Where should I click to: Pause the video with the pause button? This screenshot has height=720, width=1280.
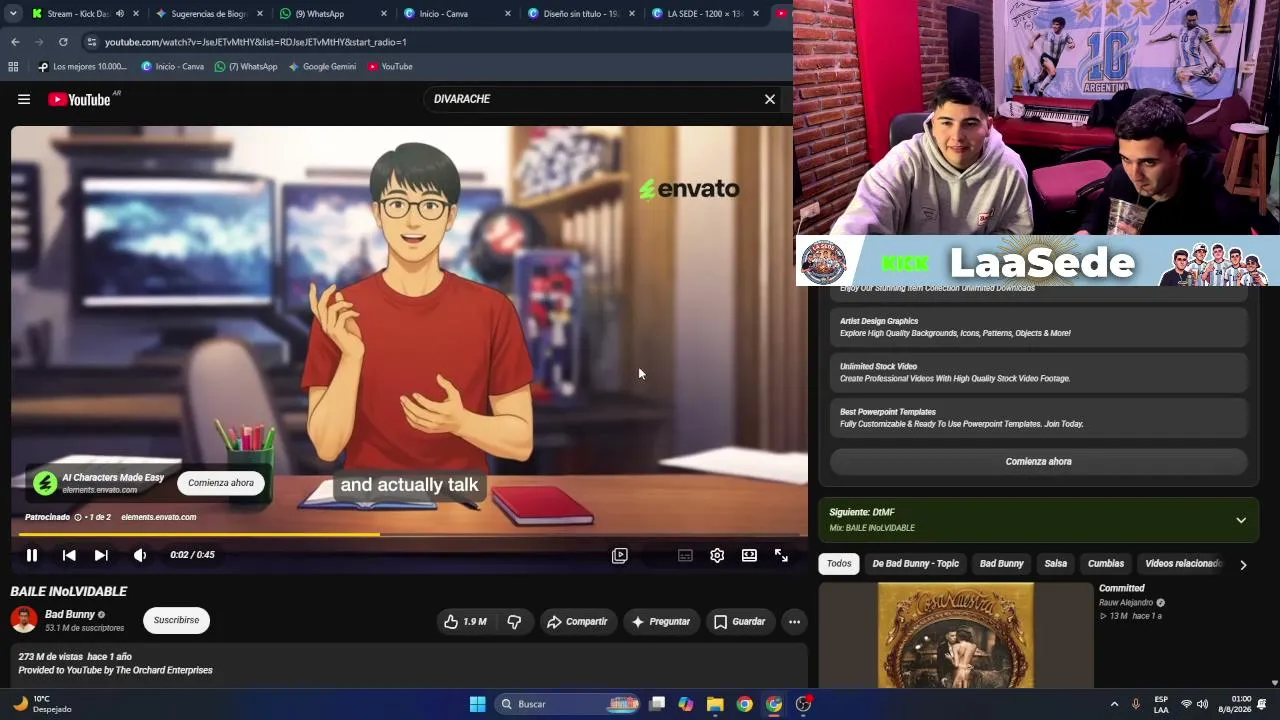(32, 555)
